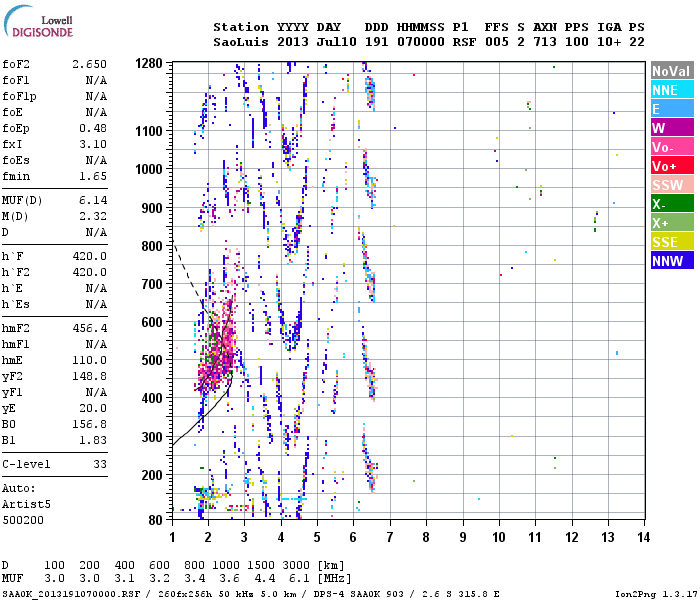
Task: Click the 500200 version text
Action: [23, 520]
